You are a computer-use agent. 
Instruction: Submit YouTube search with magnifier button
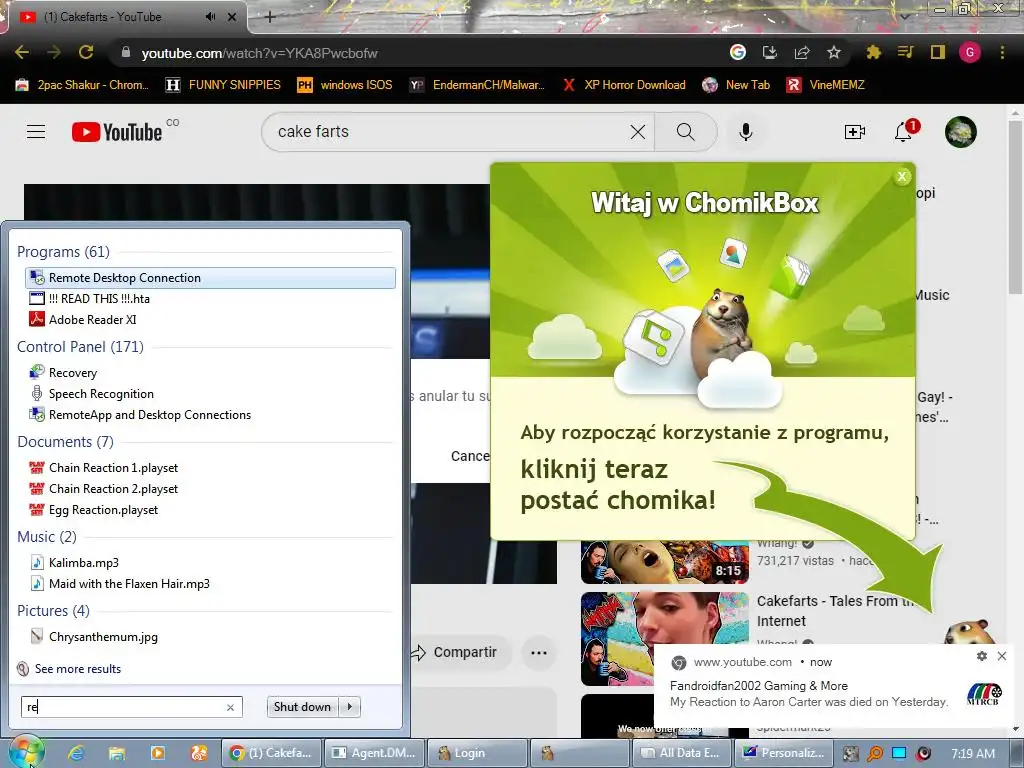(686, 132)
